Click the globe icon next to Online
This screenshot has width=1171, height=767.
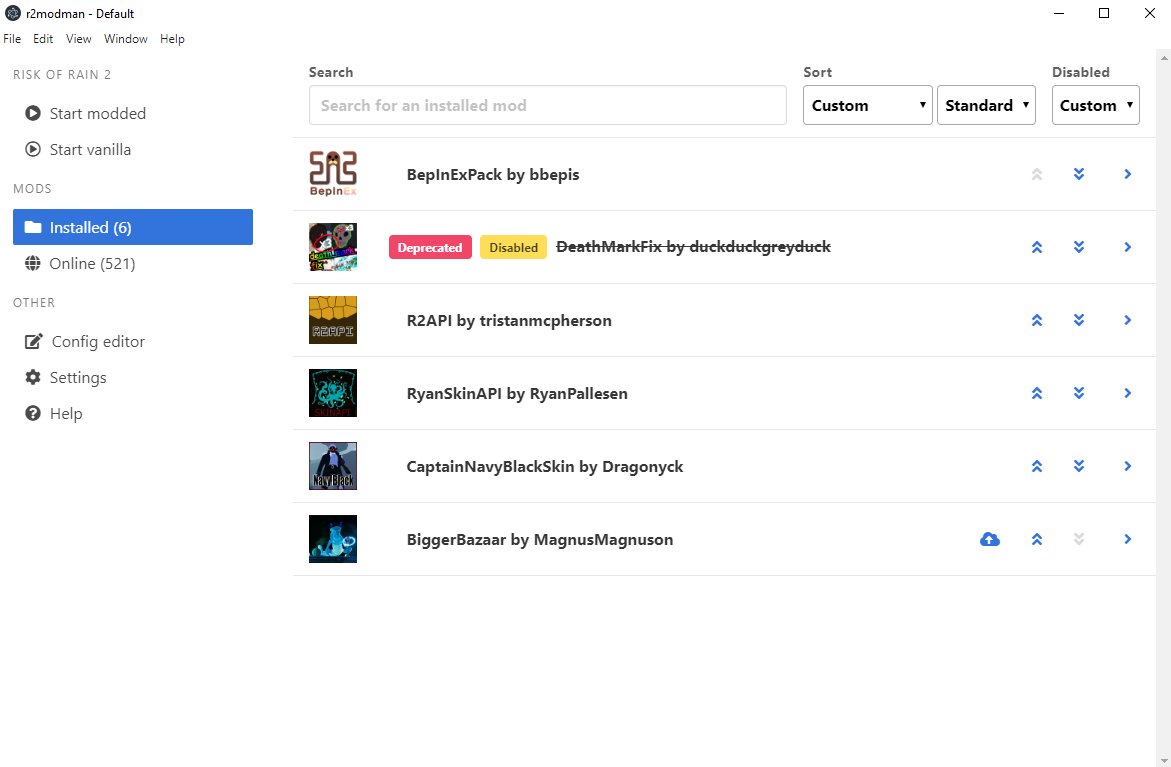pos(33,263)
